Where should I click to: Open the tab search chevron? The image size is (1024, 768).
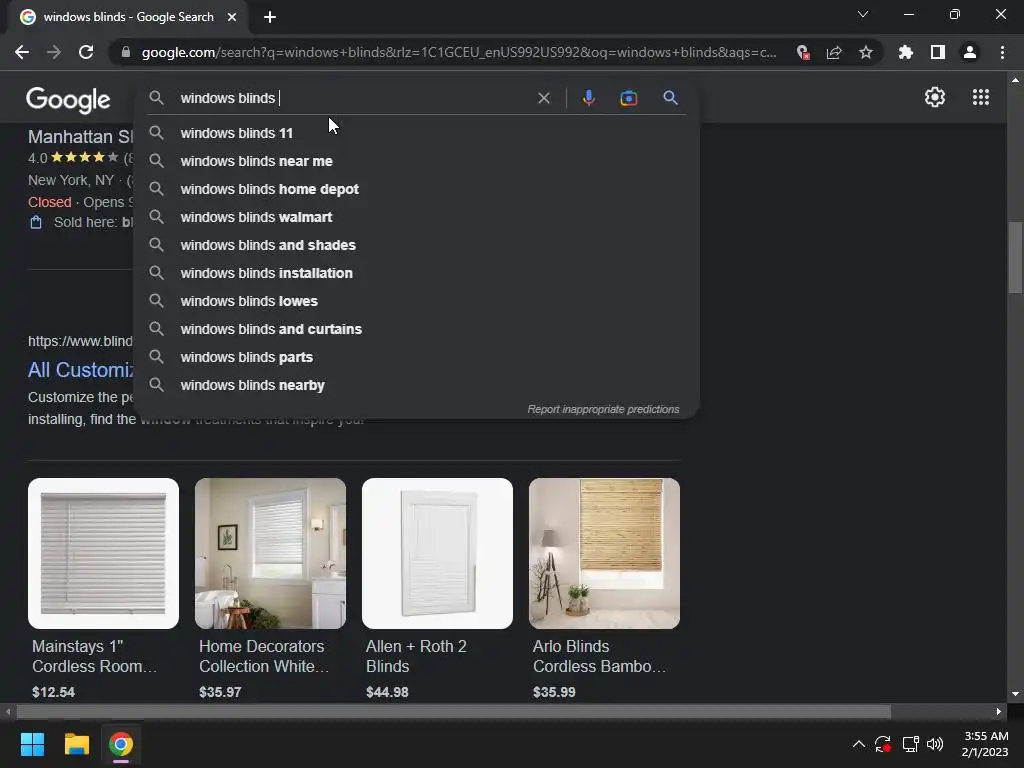point(863,14)
